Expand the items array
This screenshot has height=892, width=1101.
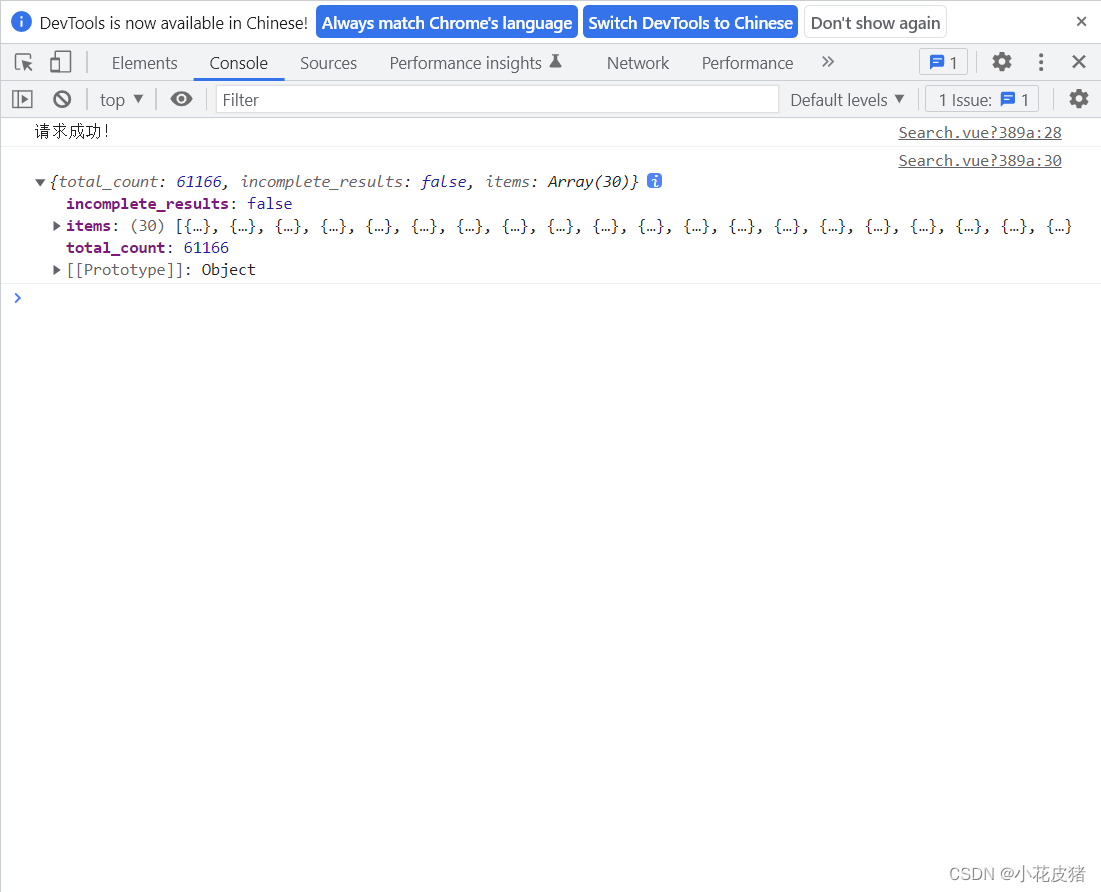pos(57,225)
